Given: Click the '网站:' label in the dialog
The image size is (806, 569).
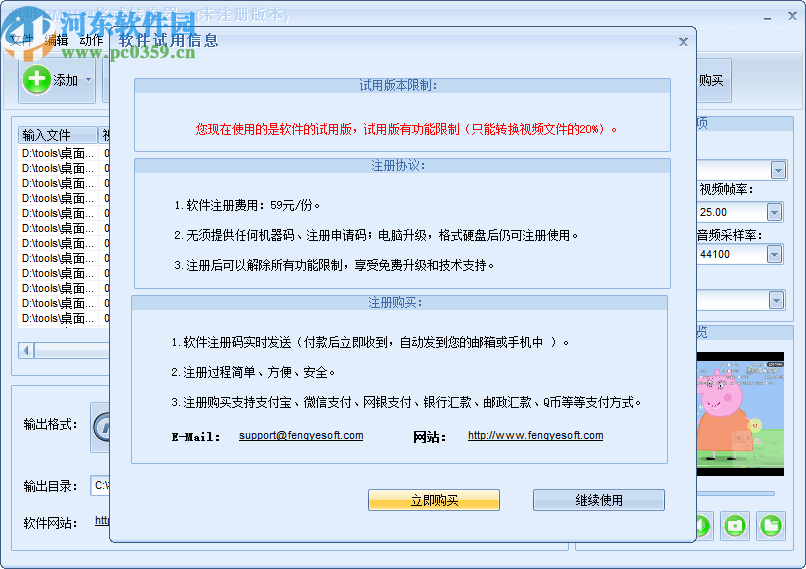Looking at the screenshot, I should [429, 437].
